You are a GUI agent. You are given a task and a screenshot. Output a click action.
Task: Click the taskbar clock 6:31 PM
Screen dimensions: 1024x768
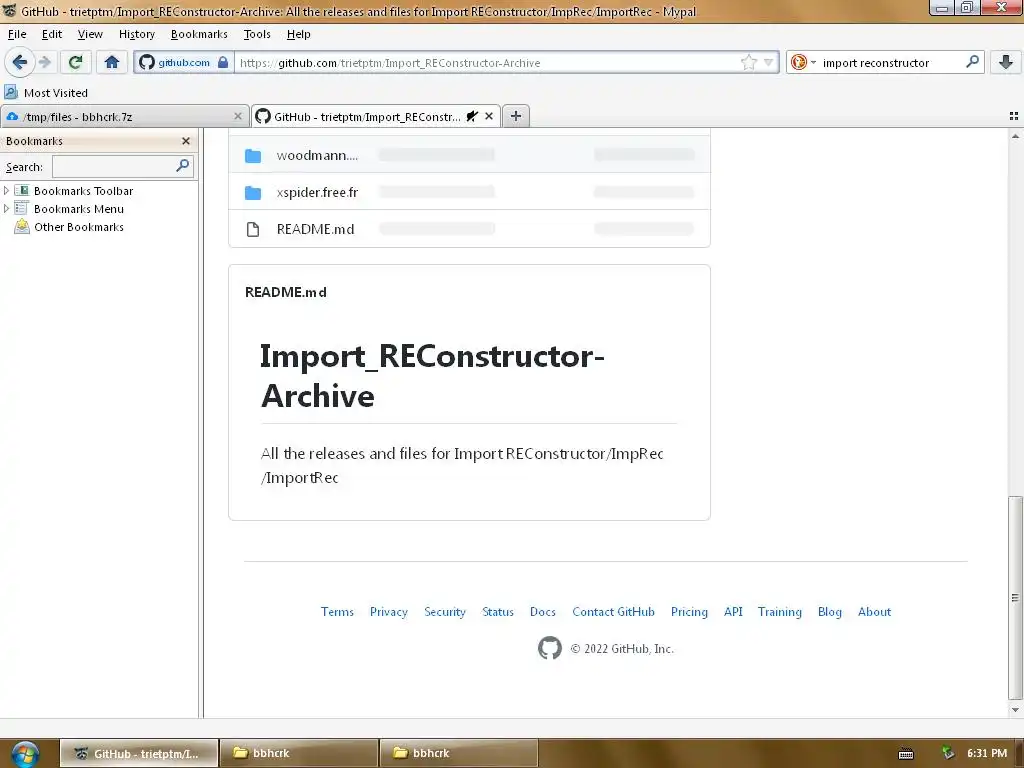point(987,753)
